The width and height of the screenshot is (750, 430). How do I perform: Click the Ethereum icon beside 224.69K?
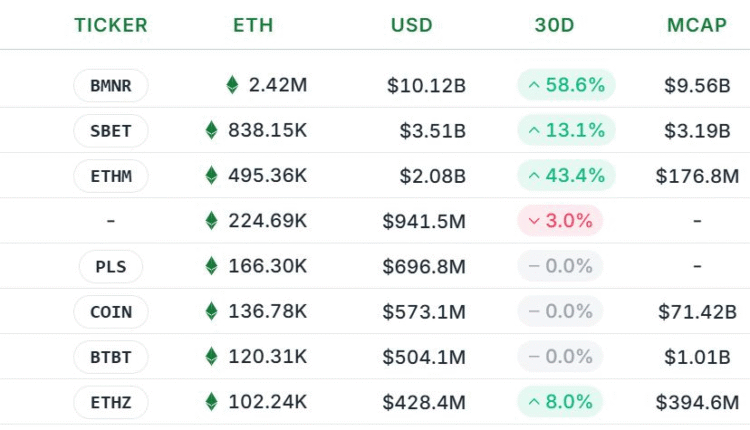(x=211, y=221)
